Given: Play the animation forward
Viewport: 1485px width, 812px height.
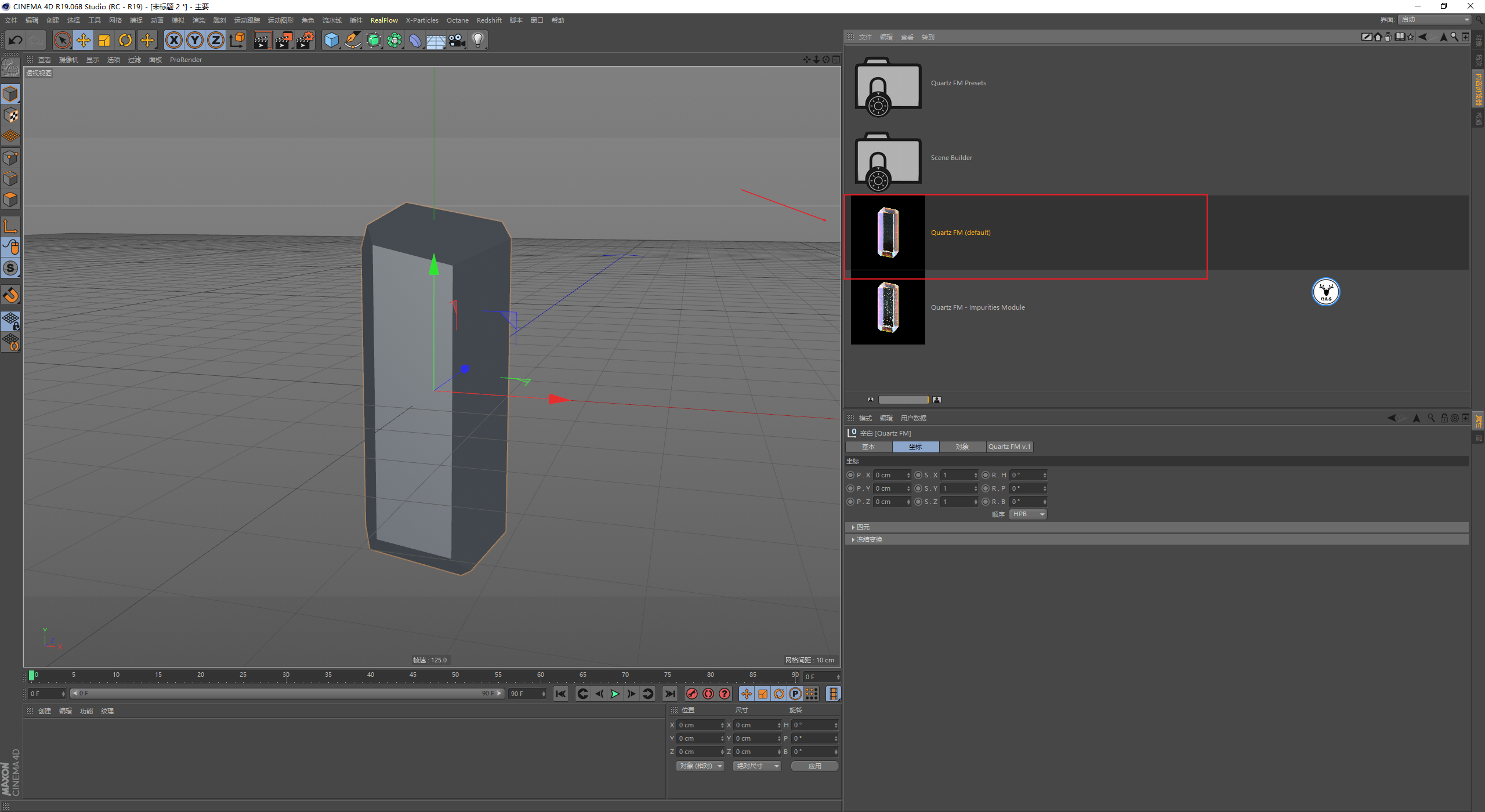Looking at the screenshot, I should (x=615, y=694).
